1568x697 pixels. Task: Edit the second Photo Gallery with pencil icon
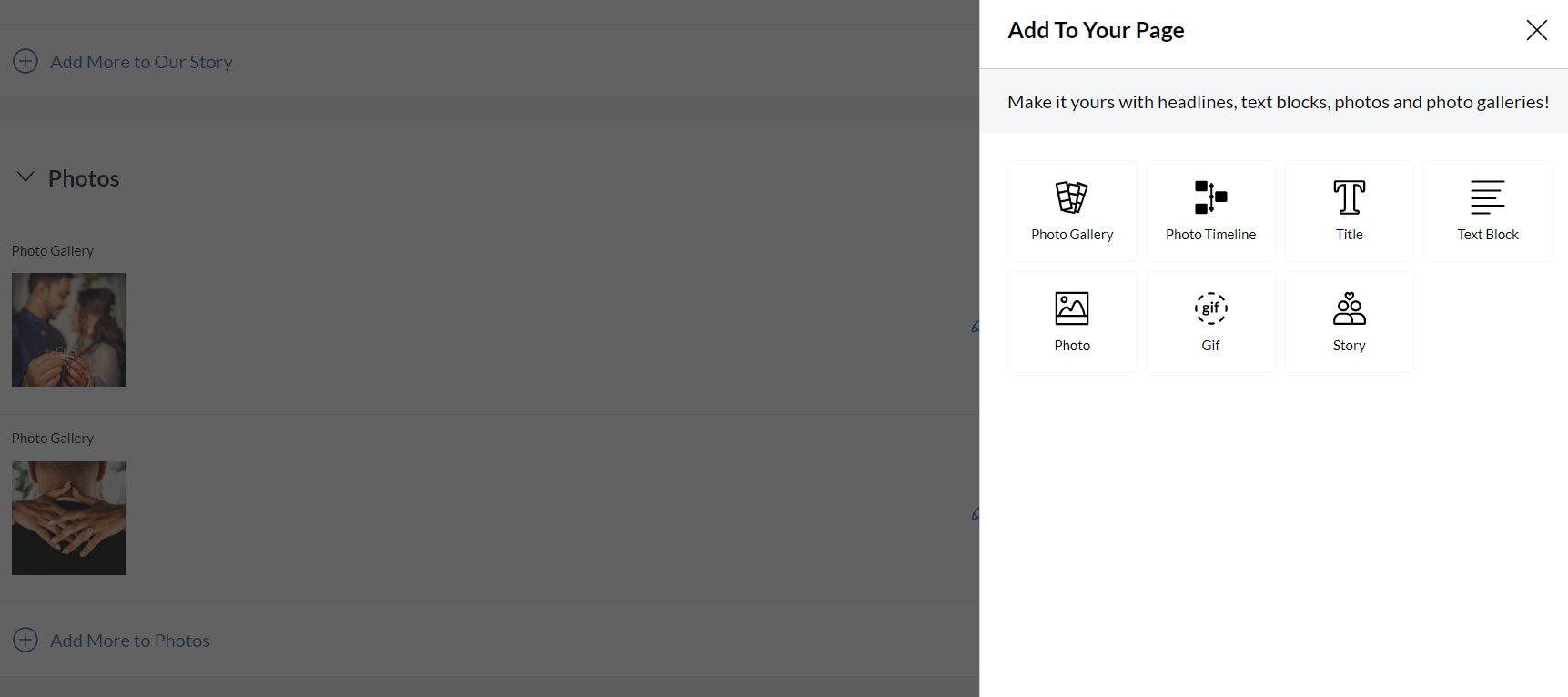975,514
